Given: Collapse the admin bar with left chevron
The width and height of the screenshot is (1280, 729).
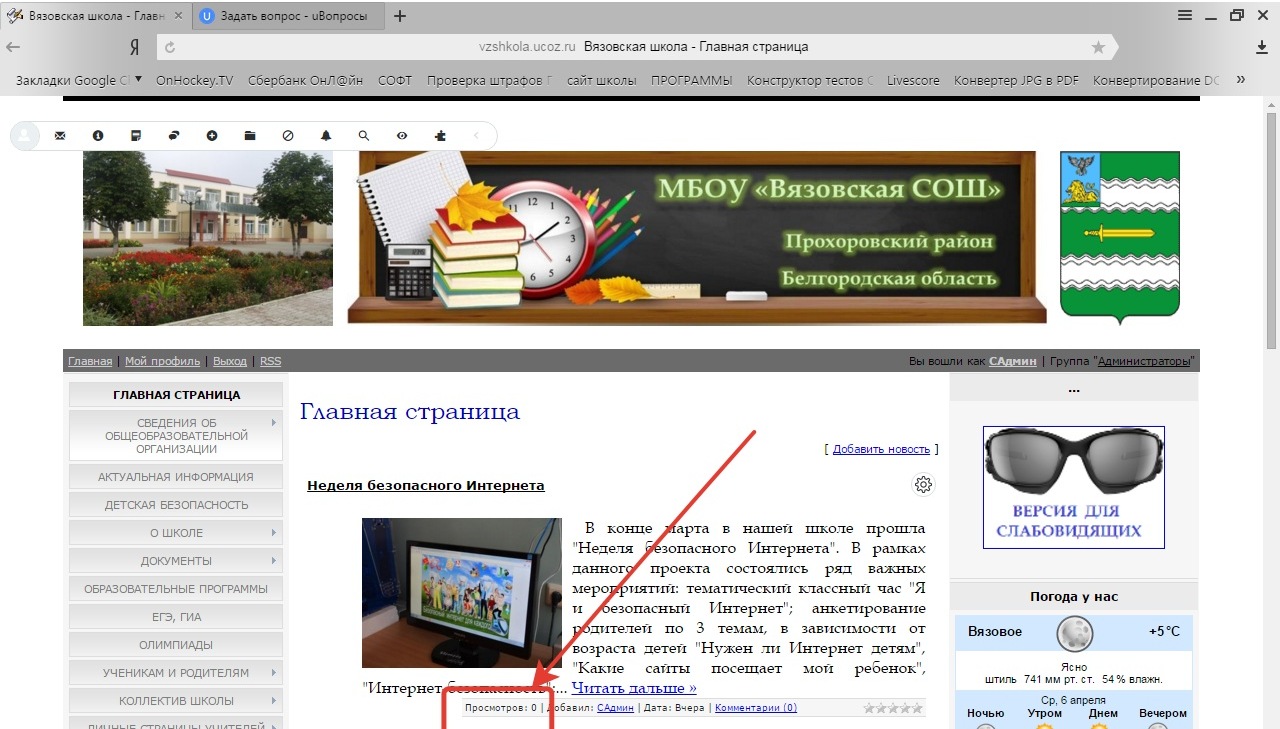Looking at the screenshot, I should (x=477, y=136).
